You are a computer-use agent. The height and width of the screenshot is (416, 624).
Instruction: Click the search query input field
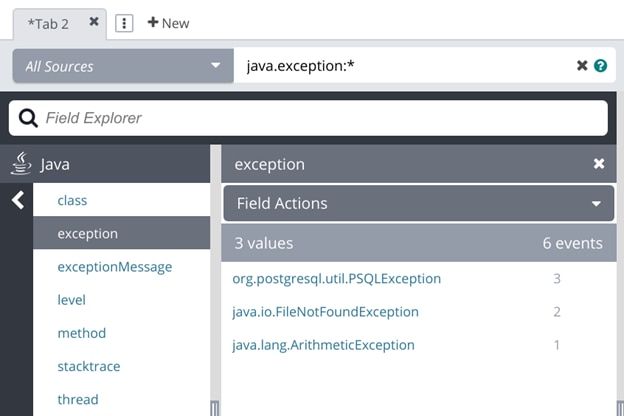(x=400, y=66)
